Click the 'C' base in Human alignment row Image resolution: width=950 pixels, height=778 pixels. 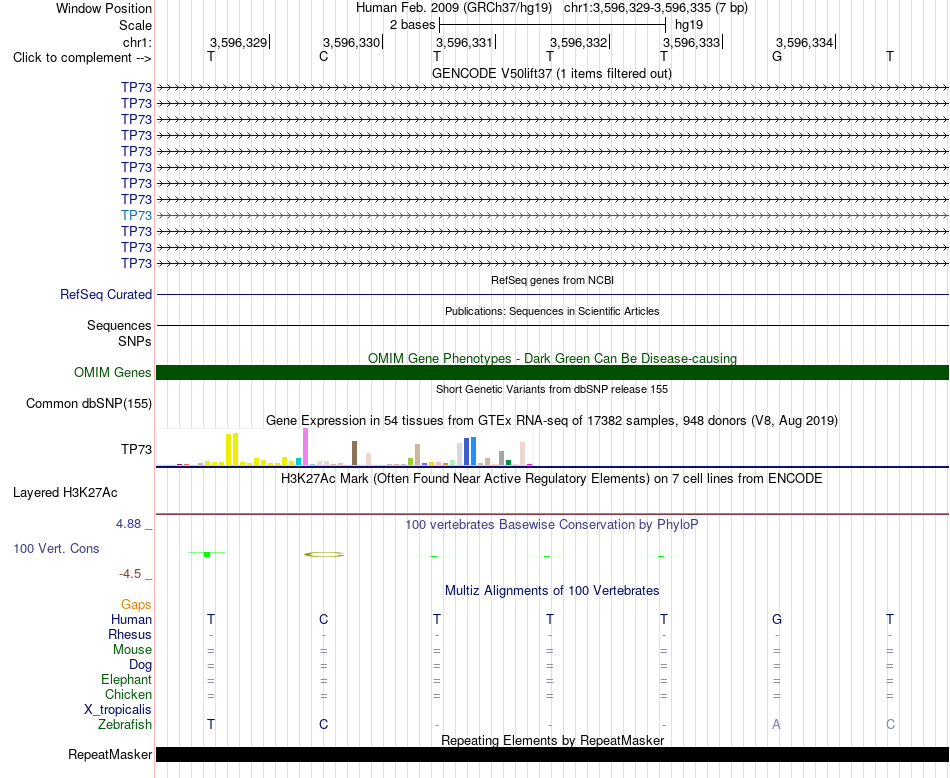324,619
